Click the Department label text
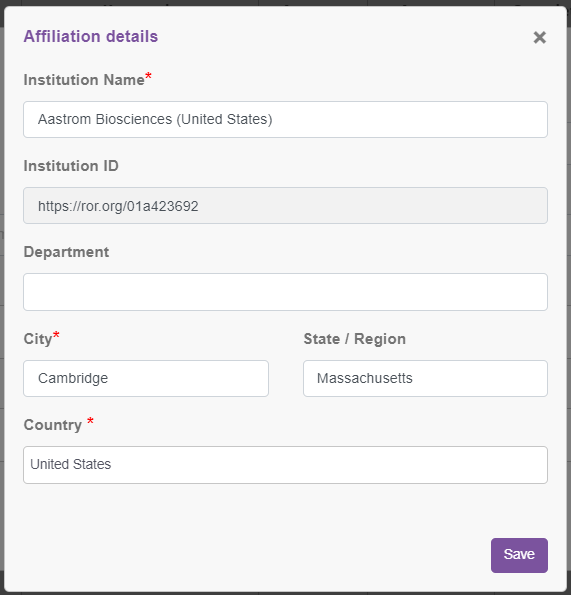Image resolution: width=571 pixels, height=595 pixels. pos(66,252)
